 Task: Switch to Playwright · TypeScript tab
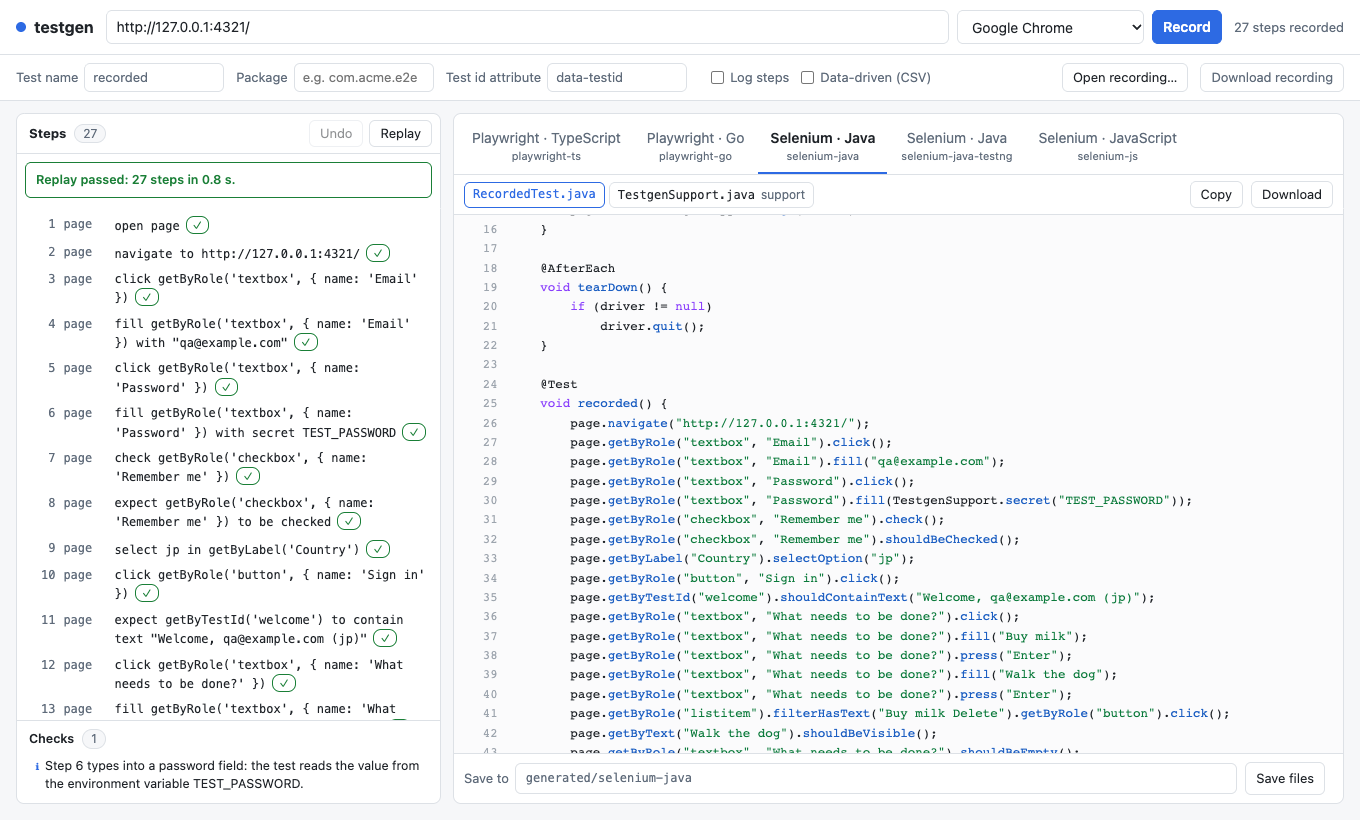point(546,146)
